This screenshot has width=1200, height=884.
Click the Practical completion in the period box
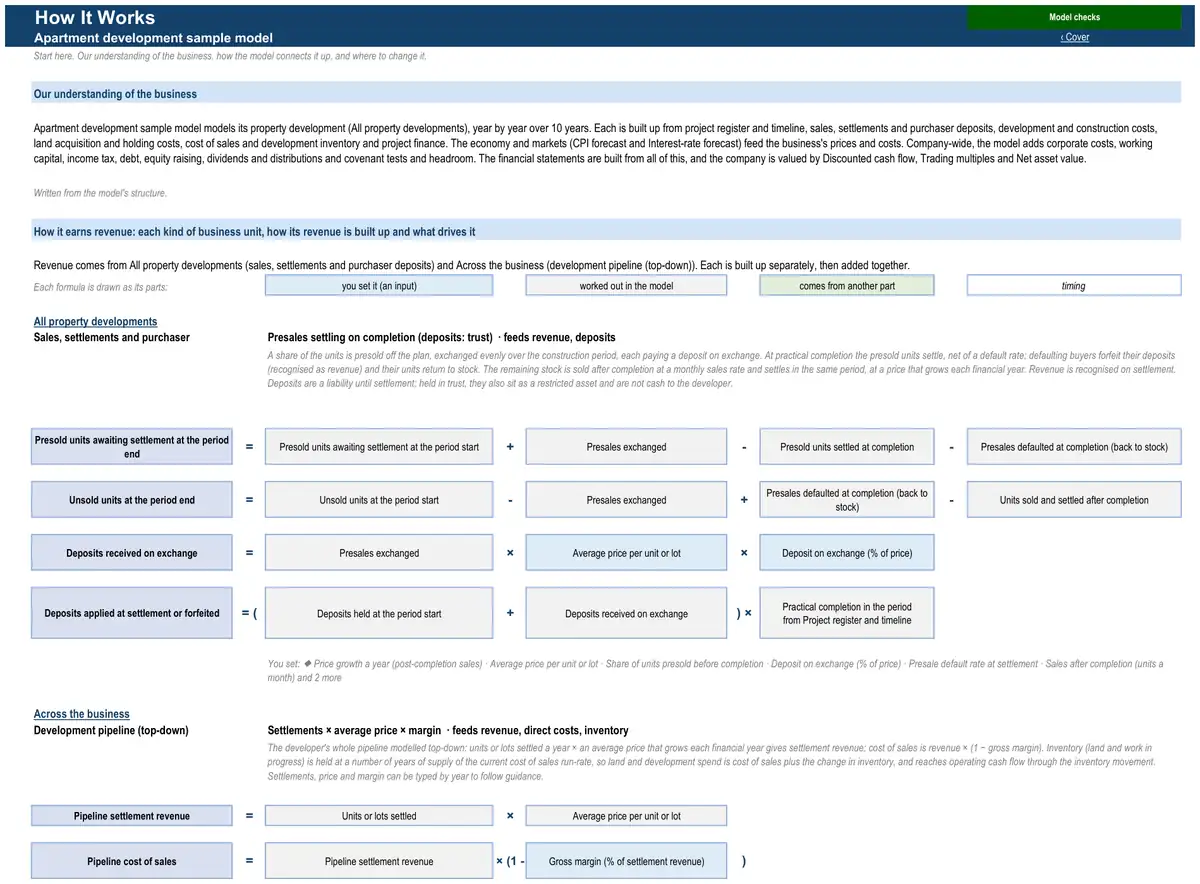[847, 613]
